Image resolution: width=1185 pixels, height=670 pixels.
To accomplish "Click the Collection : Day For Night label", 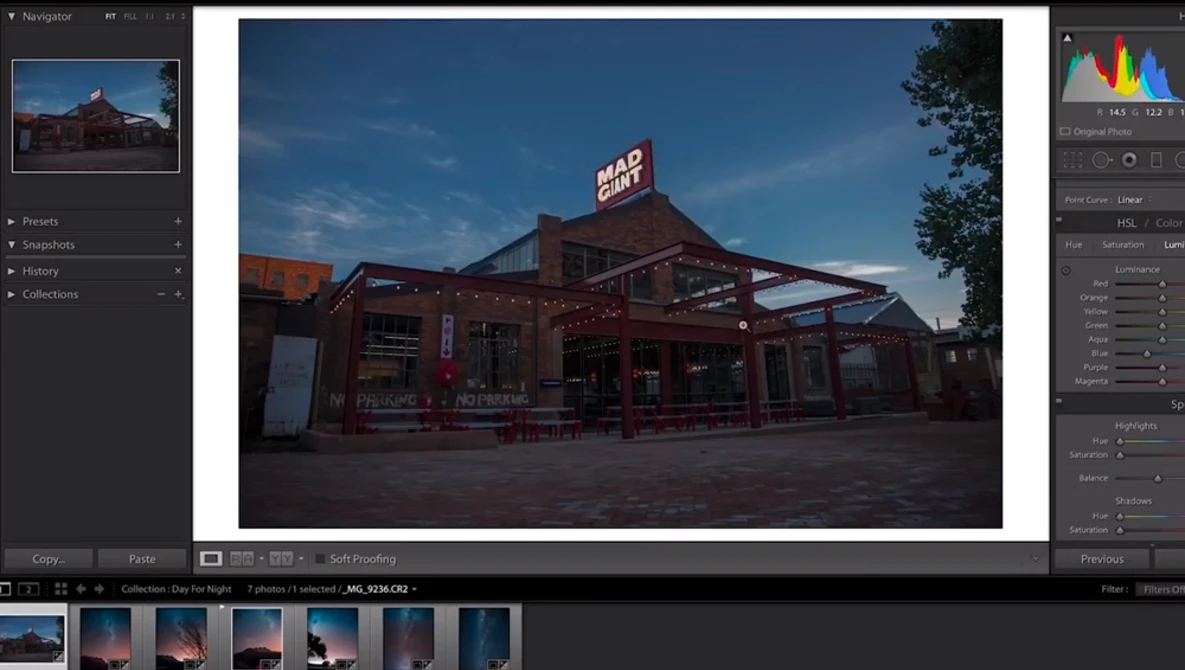I will tap(176, 589).
